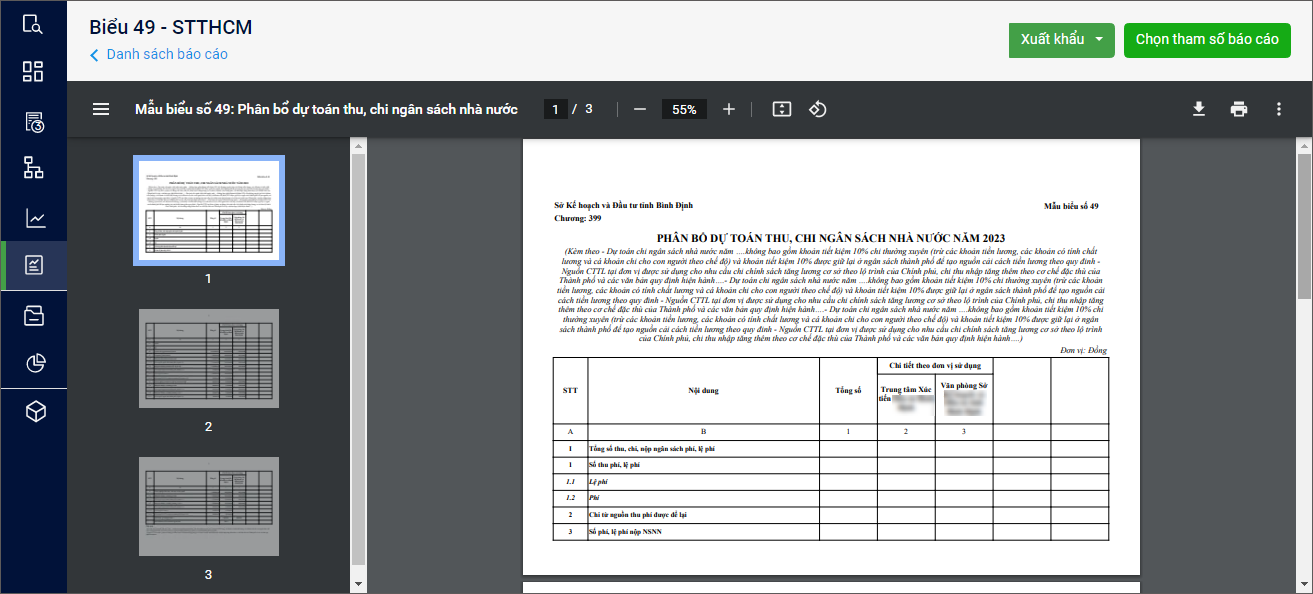The width and height of the screenshot is (1313, 594).
Task: Zoom in the PDF document
Action: click(728, 109)
